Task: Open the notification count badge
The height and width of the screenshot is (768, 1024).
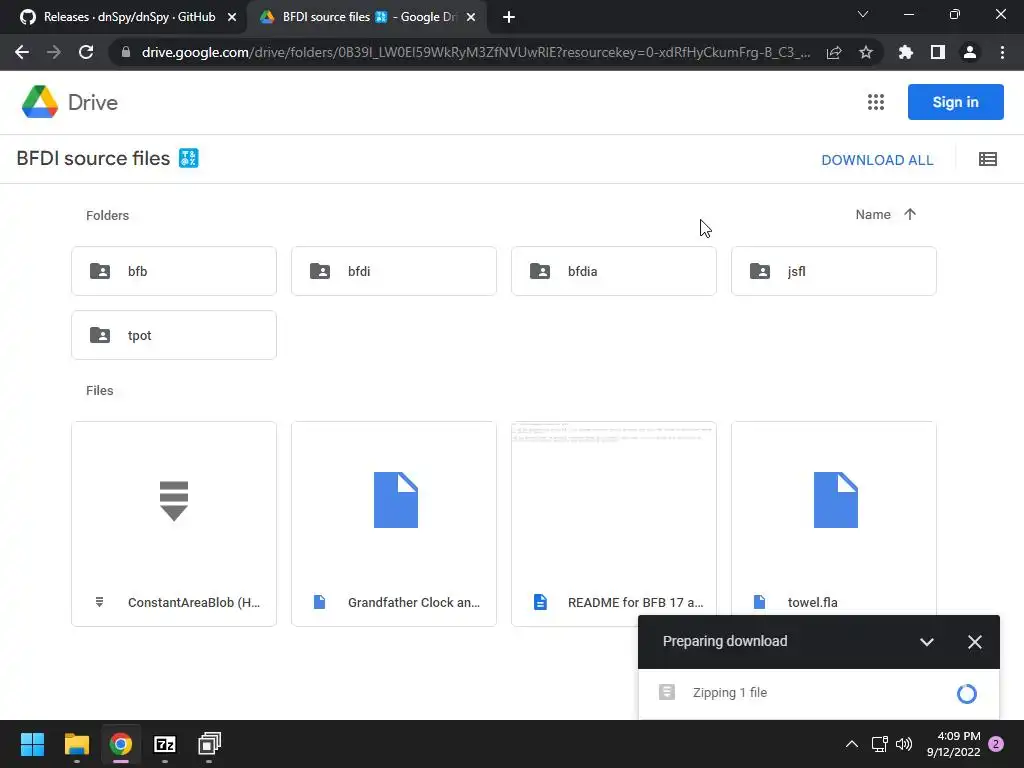Action: click(x=996, y=744)
